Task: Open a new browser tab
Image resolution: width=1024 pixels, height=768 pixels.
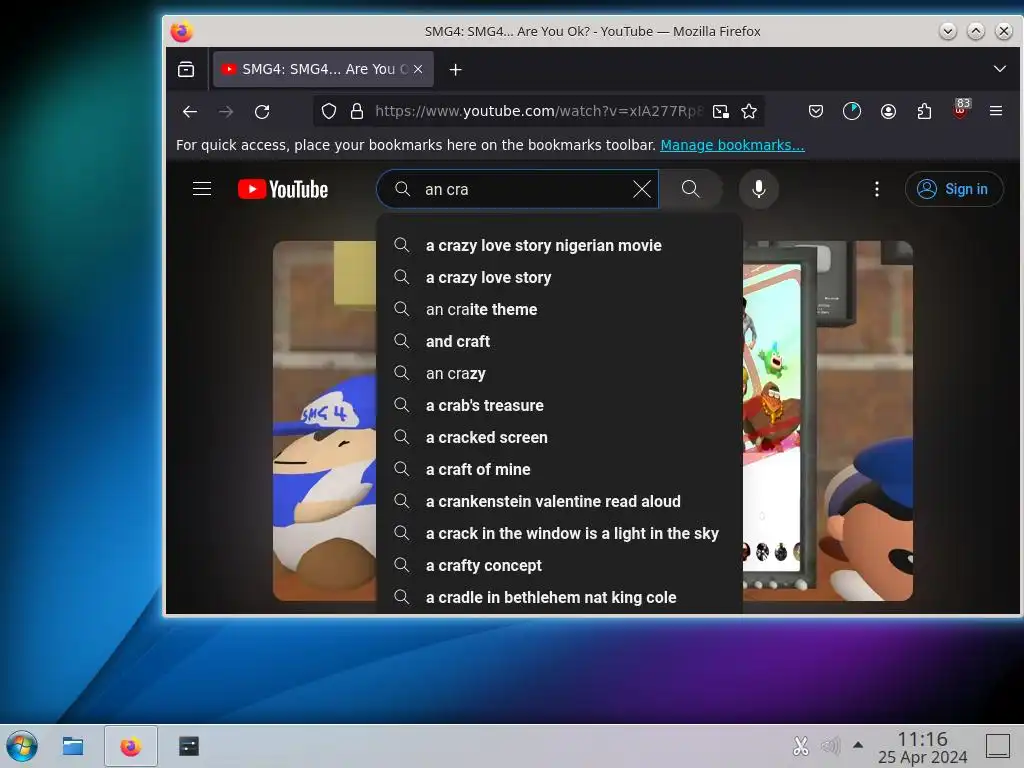Action: [x=456, y=69]
